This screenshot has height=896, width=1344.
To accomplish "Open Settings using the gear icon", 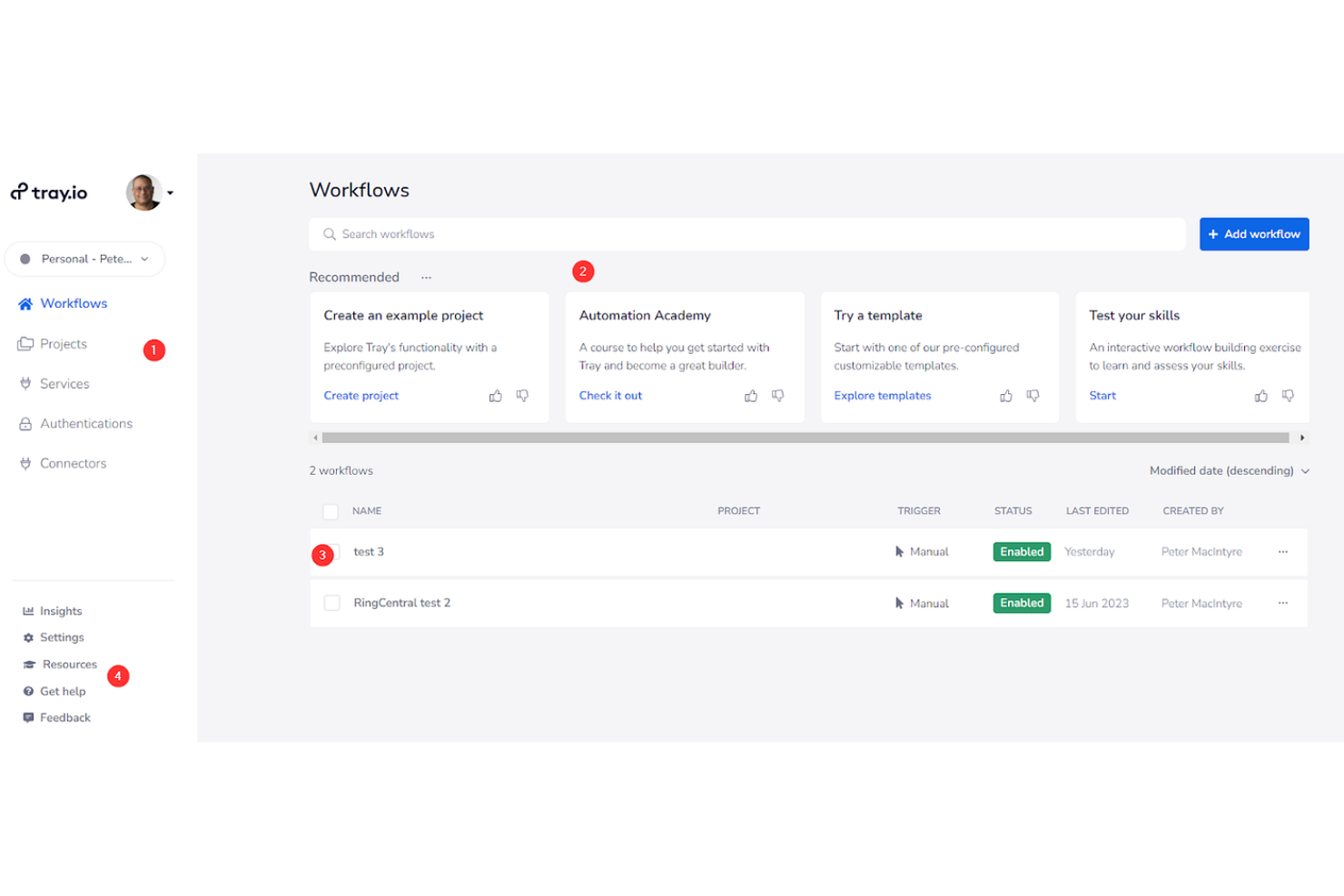I will click(x=27, y=637).
